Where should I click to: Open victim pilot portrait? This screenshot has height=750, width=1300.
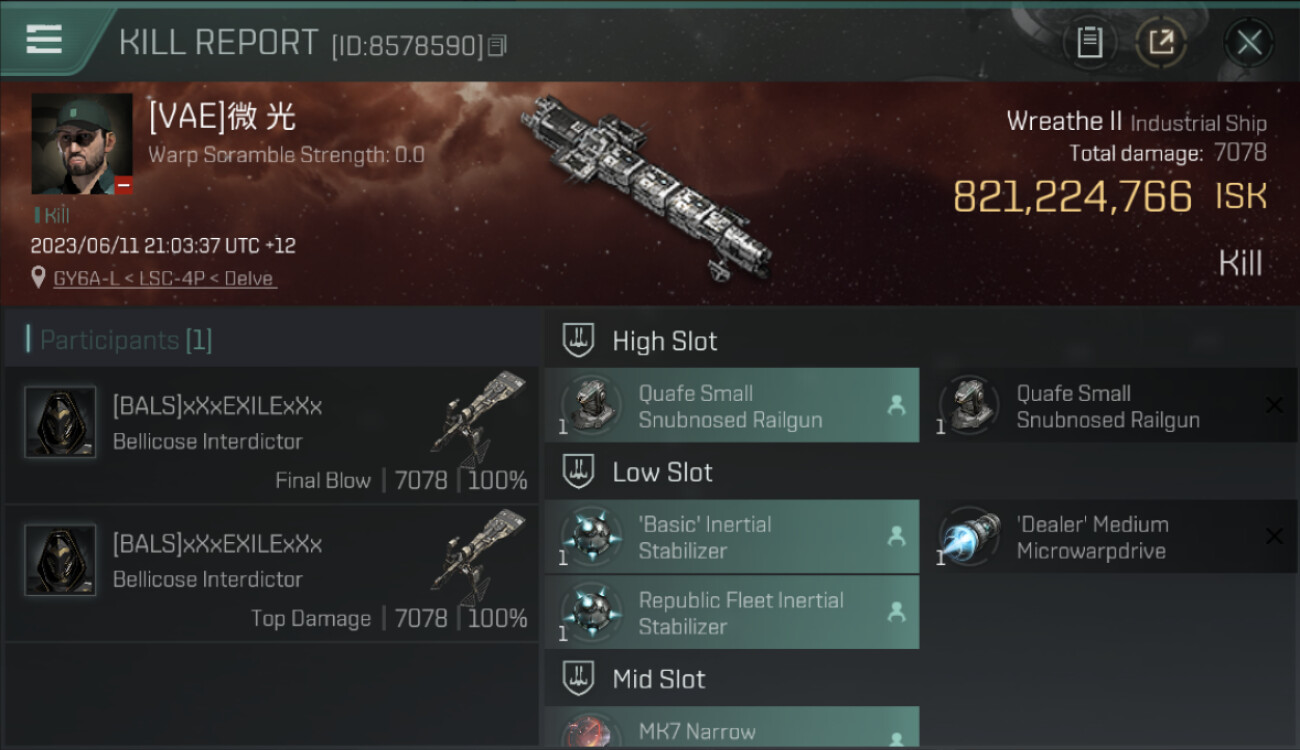click(82, 144)
